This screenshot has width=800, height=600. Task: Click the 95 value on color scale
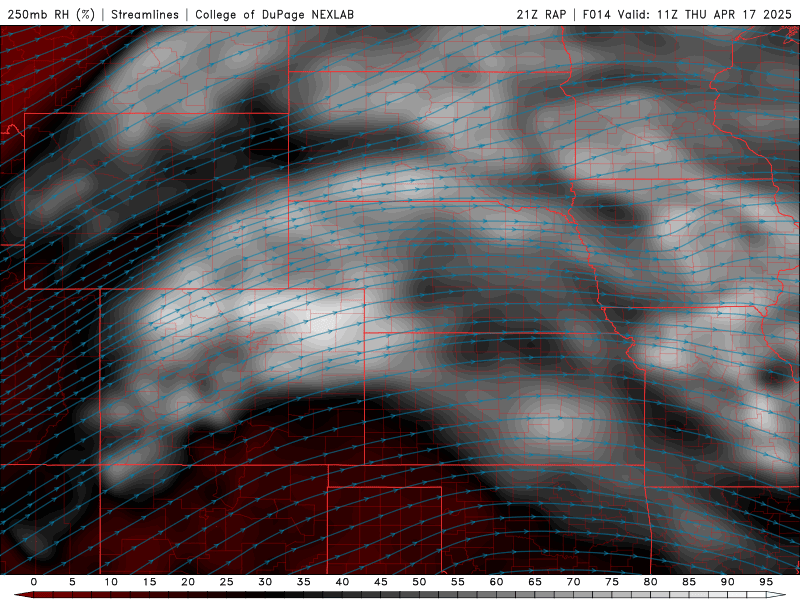(766, 582)
